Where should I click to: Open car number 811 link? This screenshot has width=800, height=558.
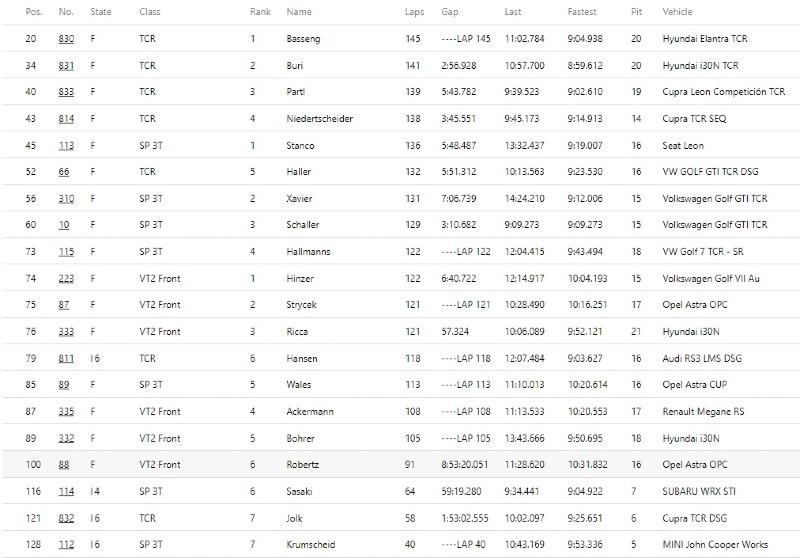point(66,359)
